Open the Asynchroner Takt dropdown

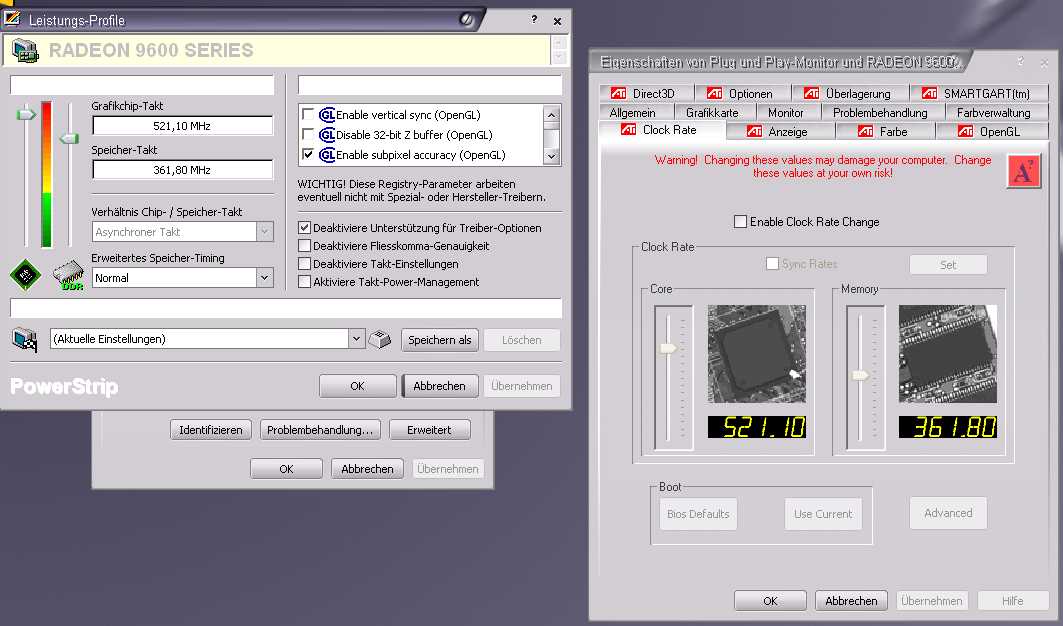pos(265,232)
